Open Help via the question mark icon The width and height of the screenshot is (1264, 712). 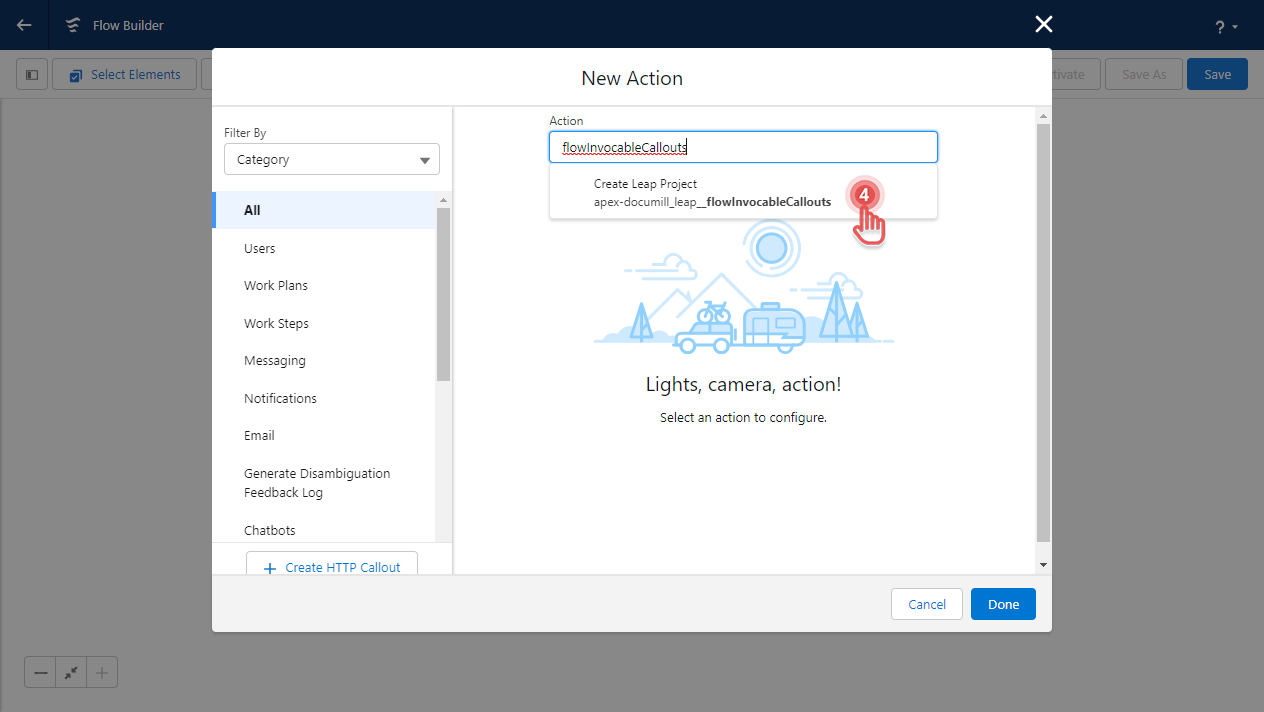(x=1219, y=25)
